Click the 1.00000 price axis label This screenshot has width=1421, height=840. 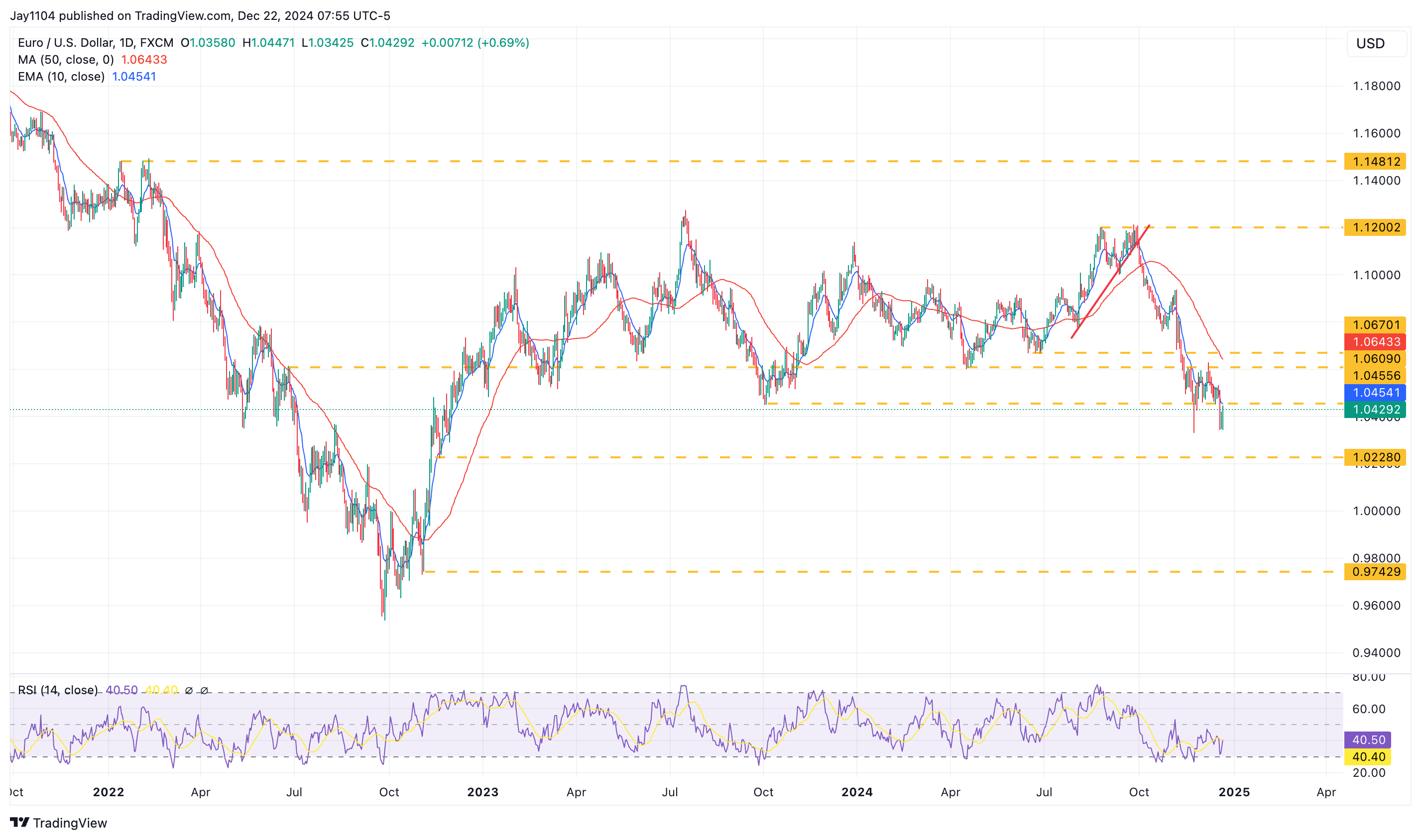click(1376, 511)
